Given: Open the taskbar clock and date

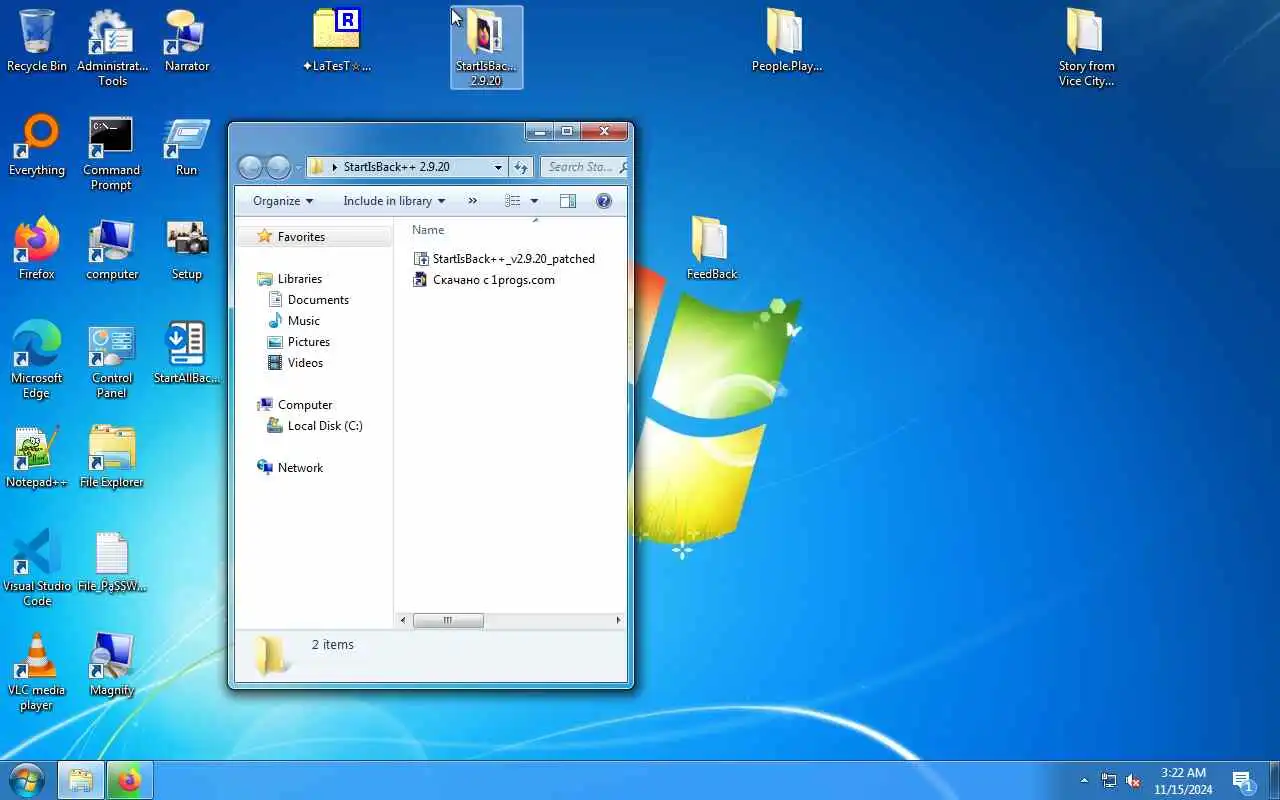Looking at the screenshot, I should [x=1183, y=781].
